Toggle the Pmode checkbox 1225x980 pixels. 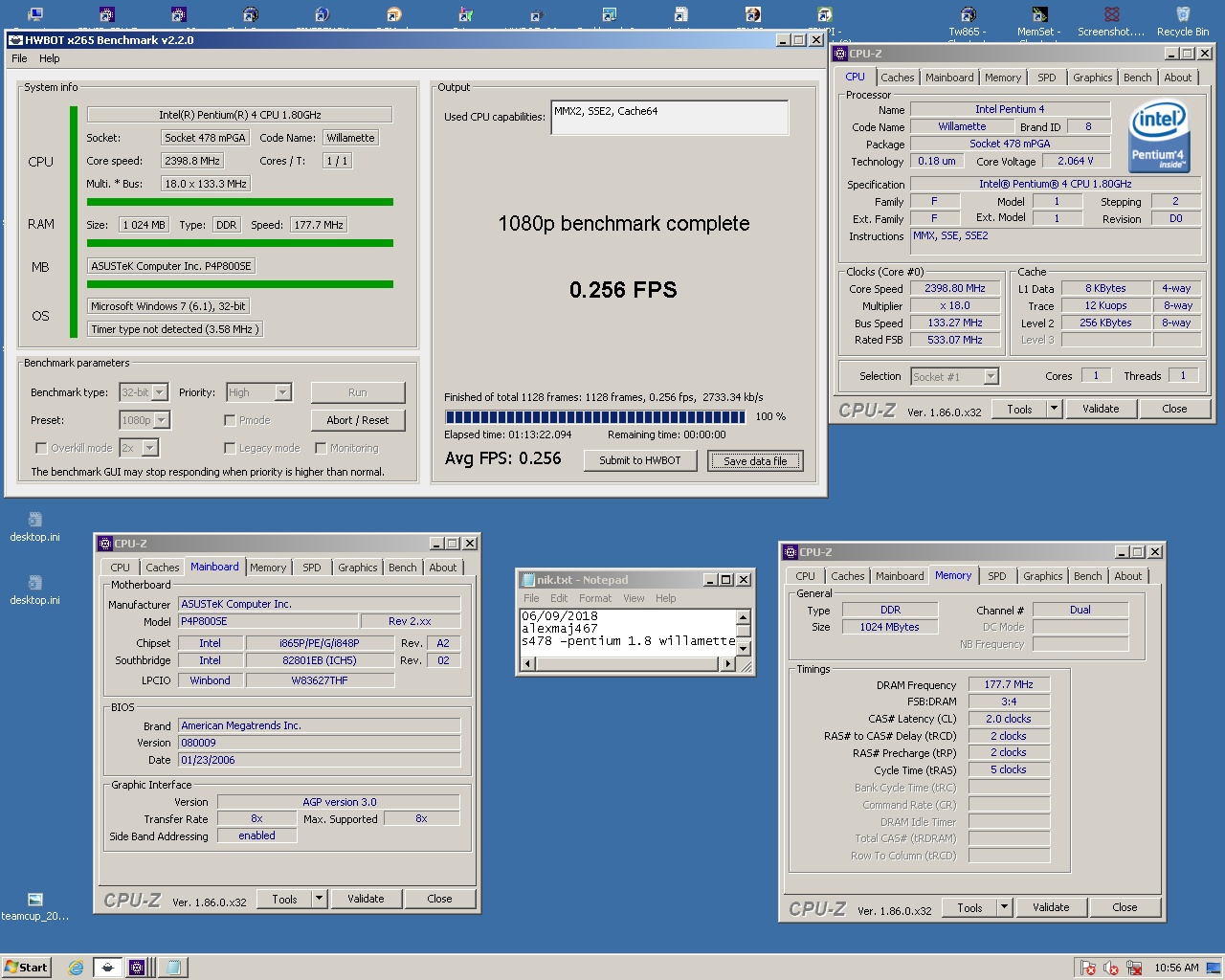[230, 420]
